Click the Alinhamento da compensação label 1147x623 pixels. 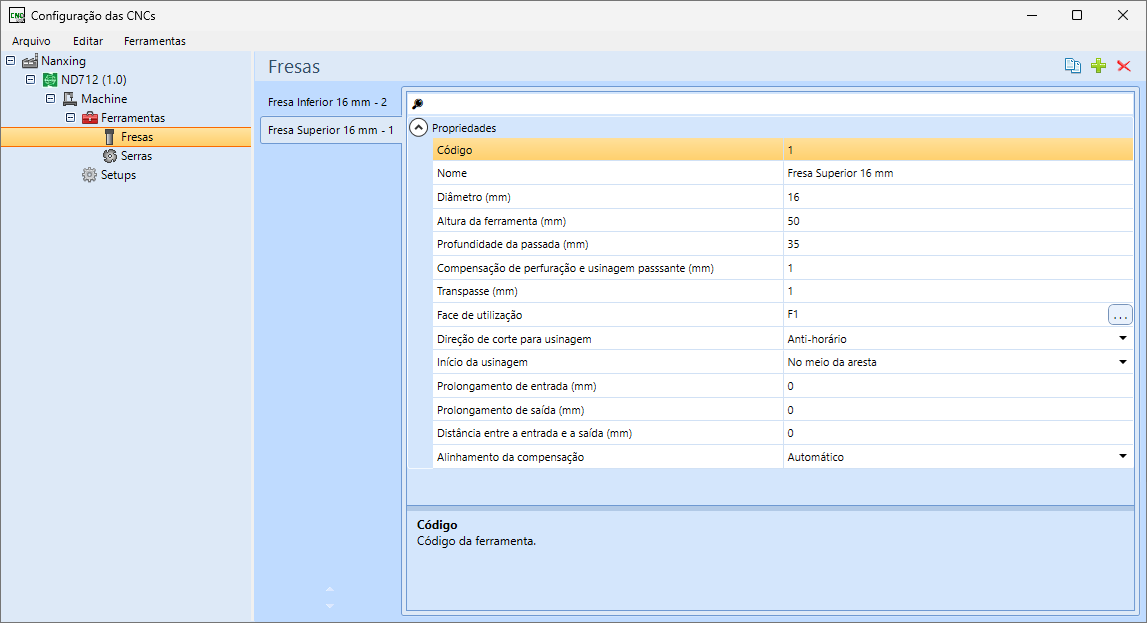click(x=510, y=457)
